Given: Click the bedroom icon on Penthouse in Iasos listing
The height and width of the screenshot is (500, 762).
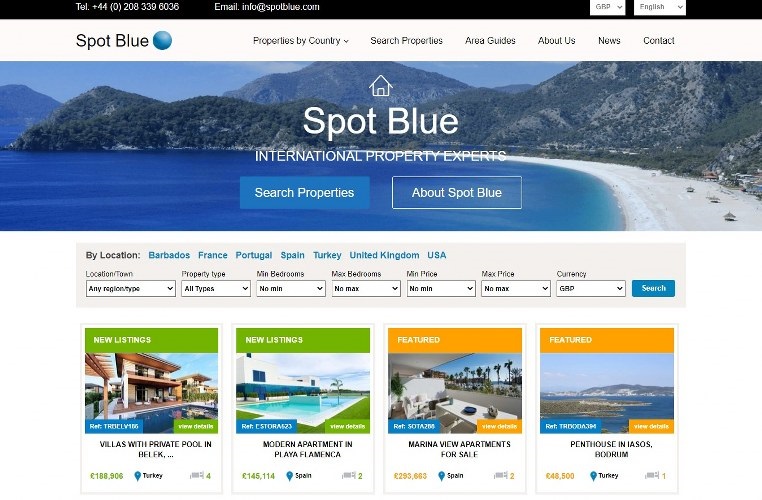Looking at the screenshot, I should click(652, 475).
